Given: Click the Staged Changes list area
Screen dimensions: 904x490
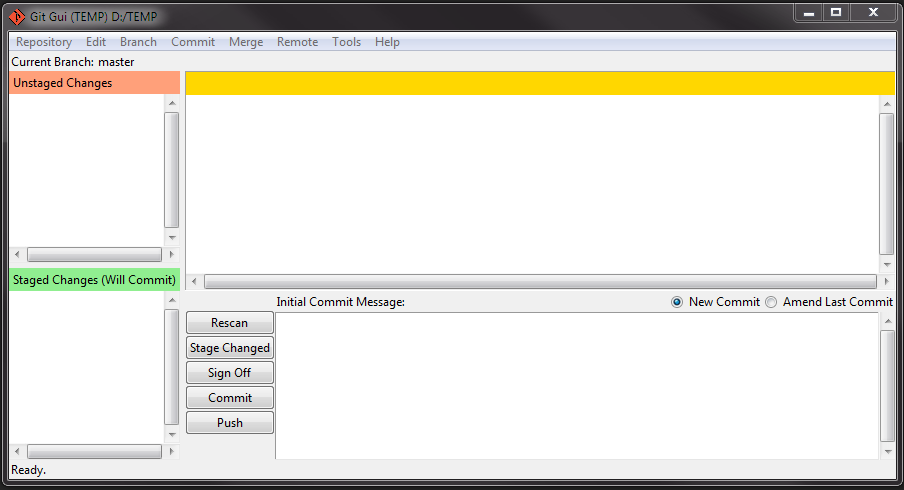Looking at the screenshot, I should tap(87, 368).
